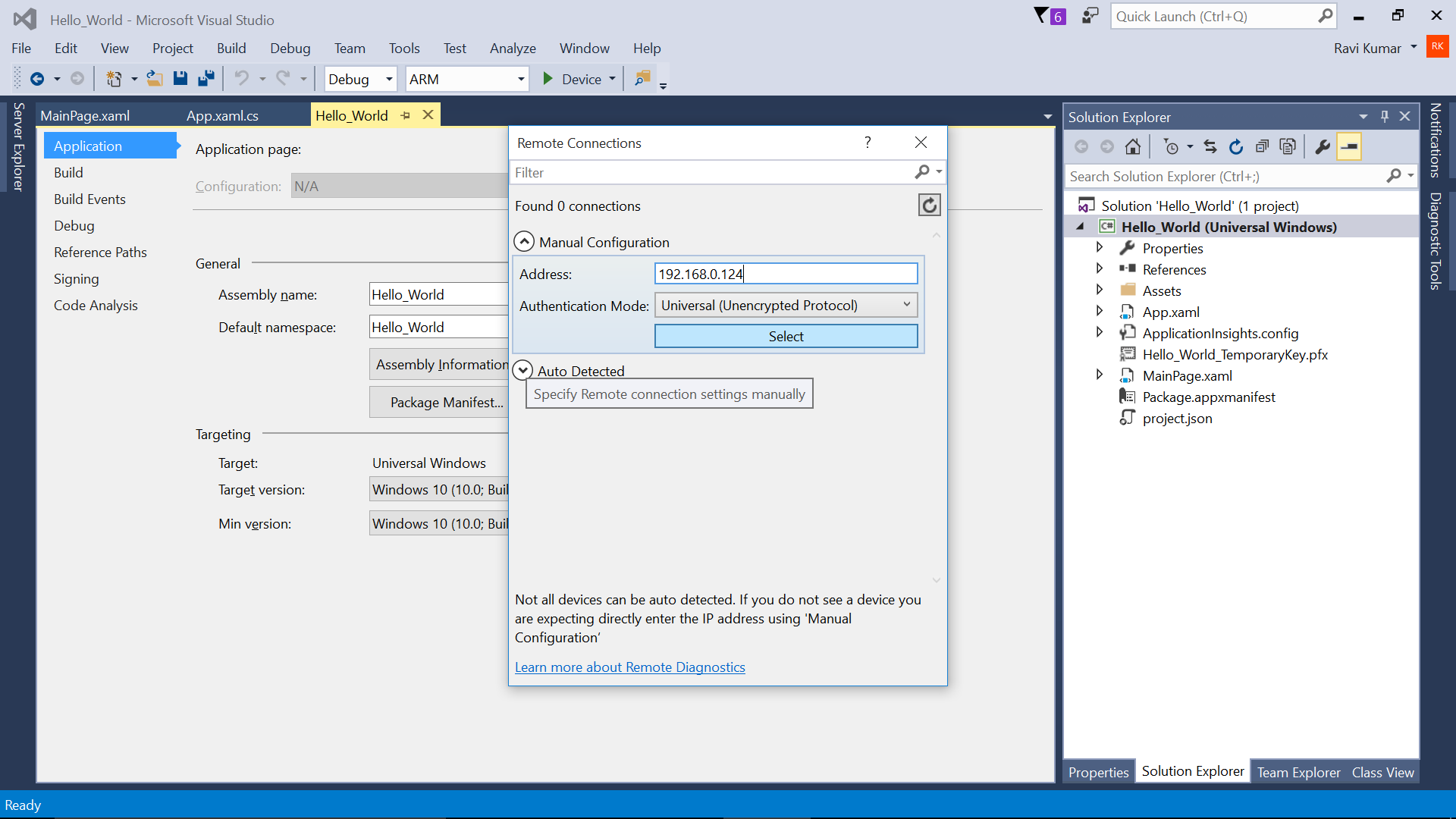Expand the References node
Viewport: 1456px width, 819px height.
click(x=1100, y=268)
